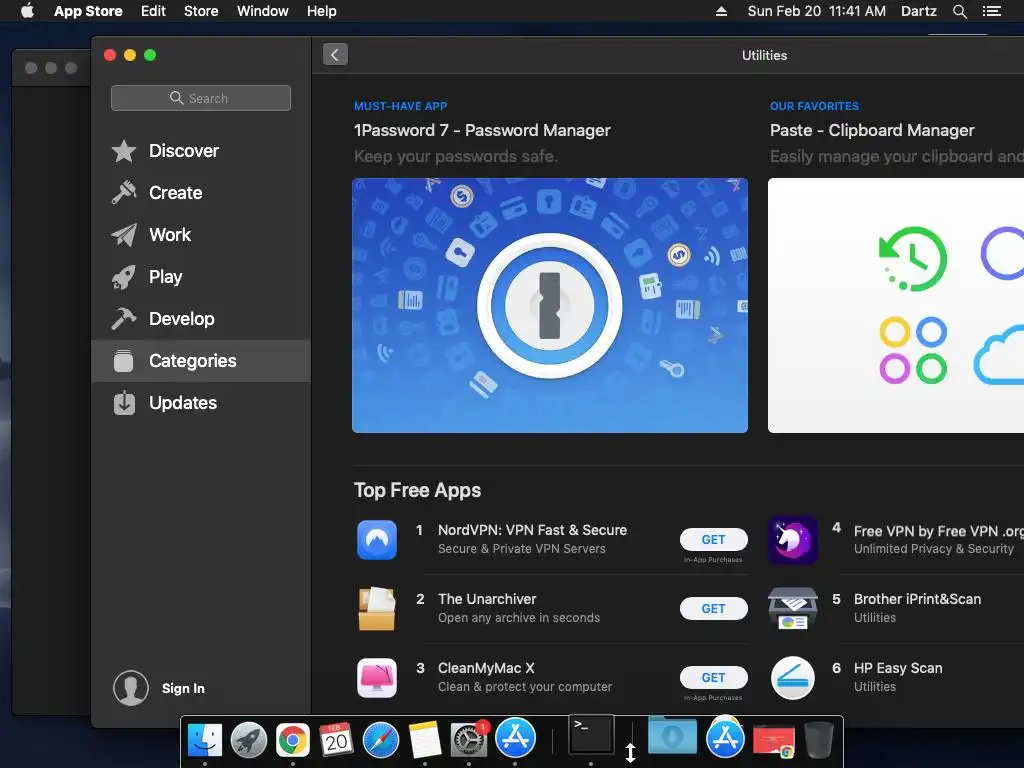This screenshot has width=1024, height=768.
Task: Open Calendar from the dock
Action: click(336, 740)
